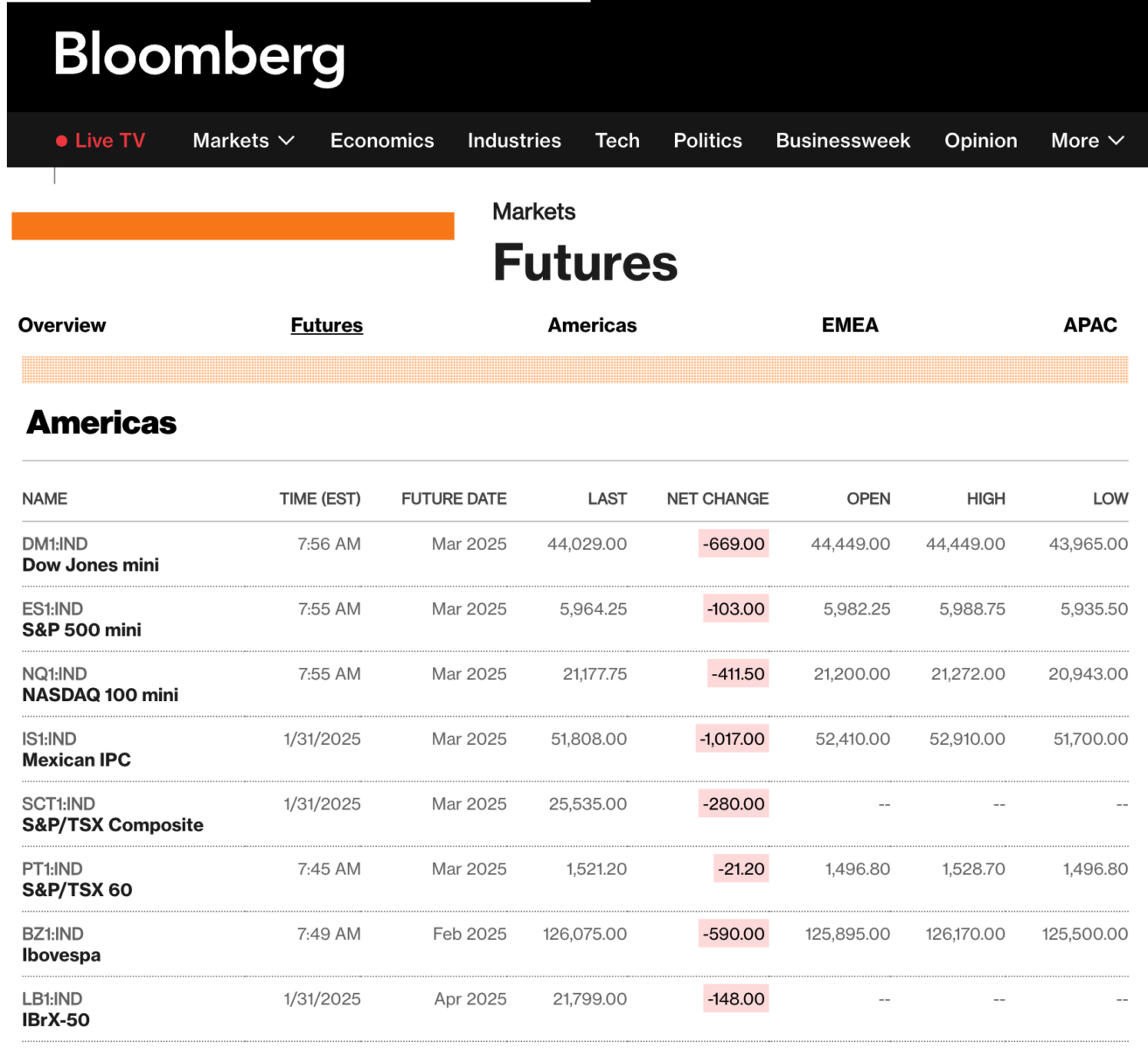View the NASDAQ 100 mini futures details

100,695
